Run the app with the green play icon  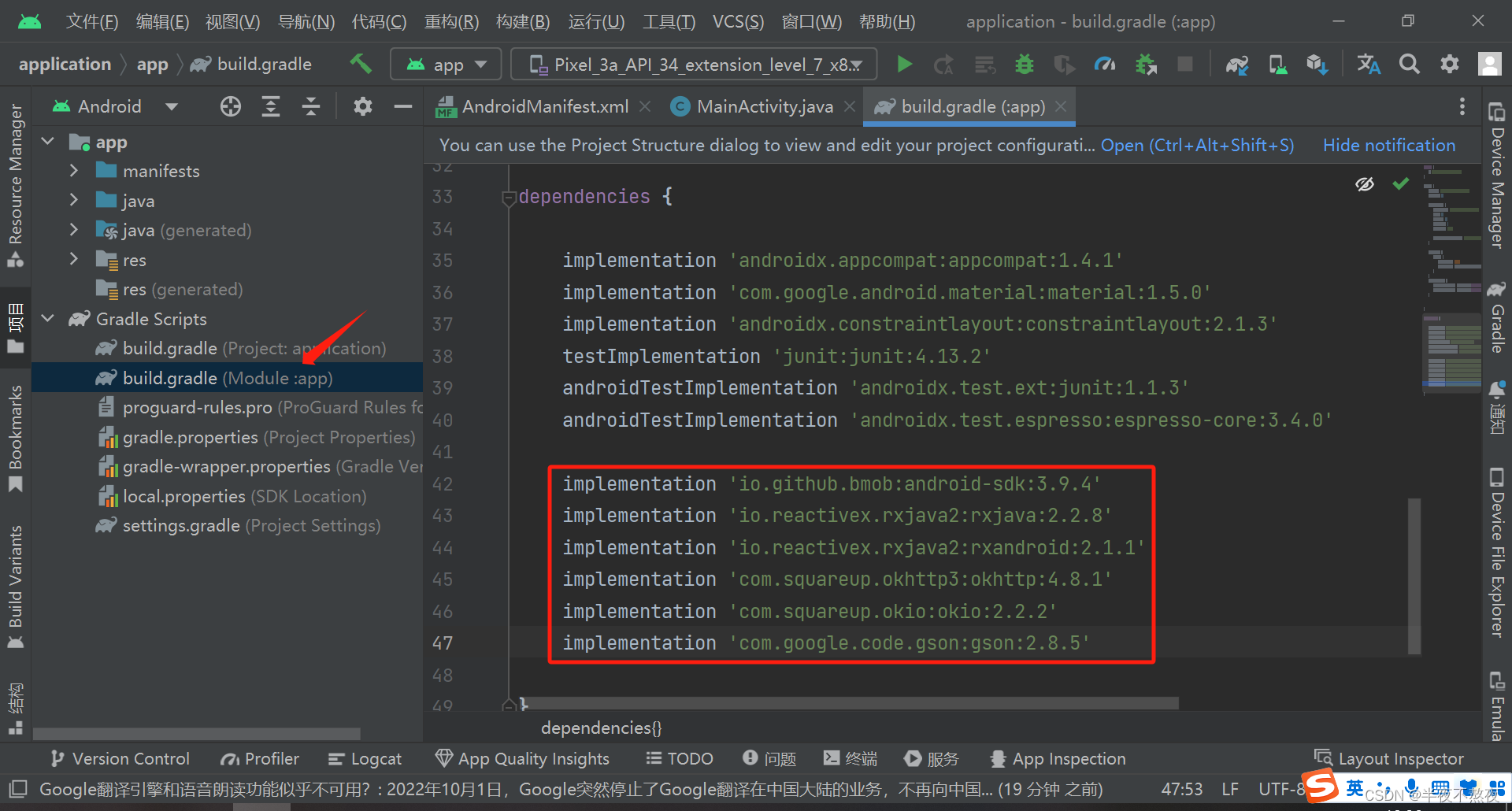coord(904,65)
